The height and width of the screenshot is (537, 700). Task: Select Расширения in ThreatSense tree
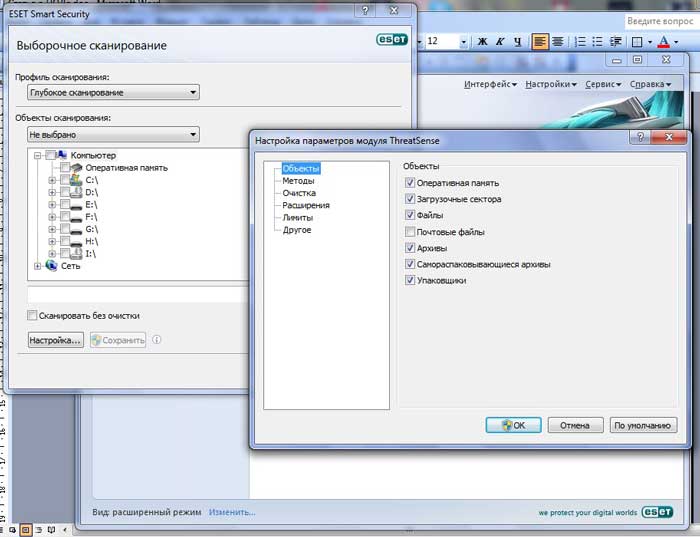306,205
